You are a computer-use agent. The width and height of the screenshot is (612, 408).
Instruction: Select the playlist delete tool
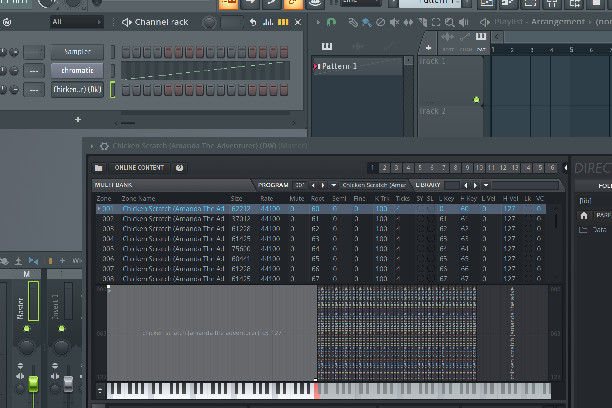click(x=380, y=22)
